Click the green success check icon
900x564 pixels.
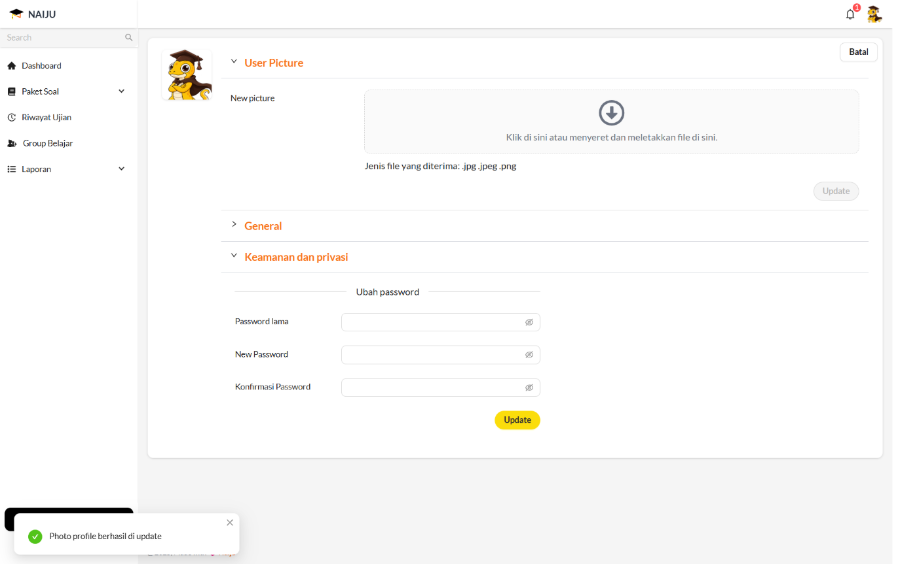35,536
